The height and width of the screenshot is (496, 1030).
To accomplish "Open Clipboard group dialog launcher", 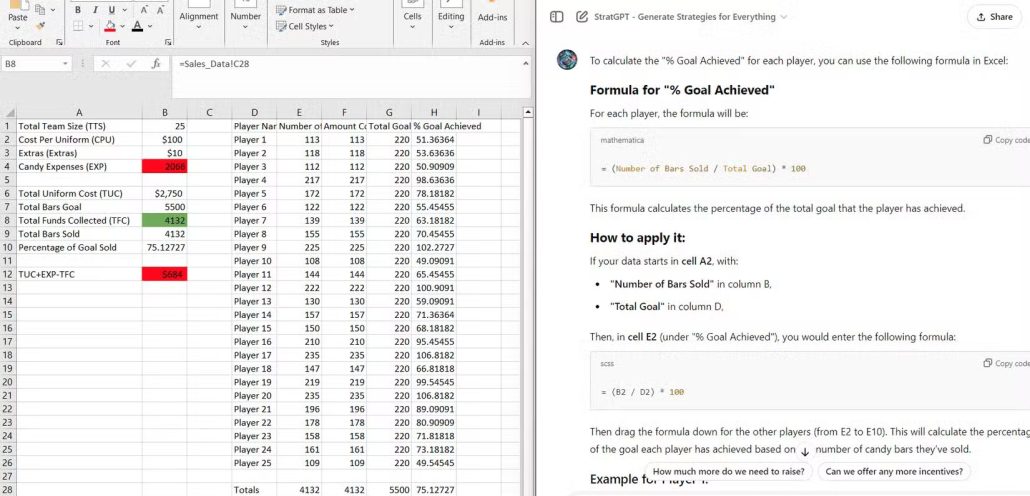I will [x=60, y=42].
